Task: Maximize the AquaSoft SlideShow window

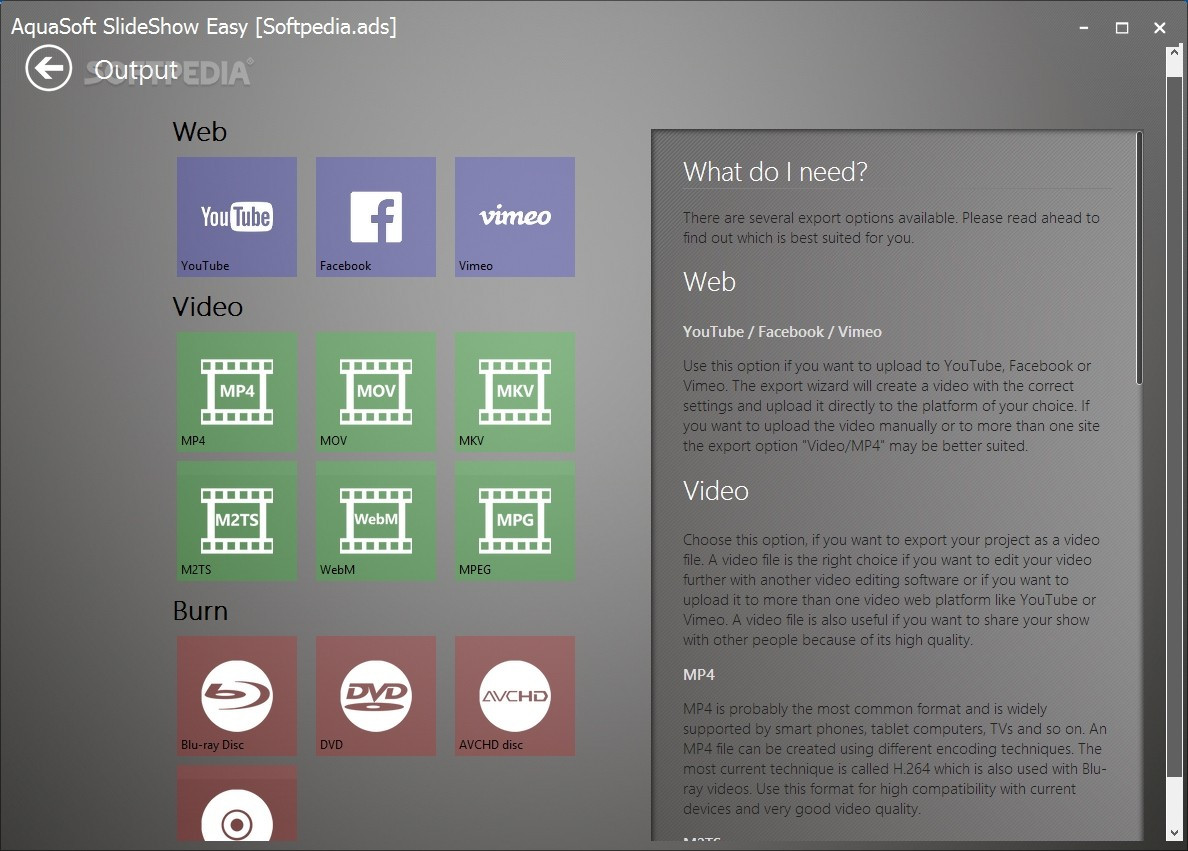Action: [x=1122, y=28]
